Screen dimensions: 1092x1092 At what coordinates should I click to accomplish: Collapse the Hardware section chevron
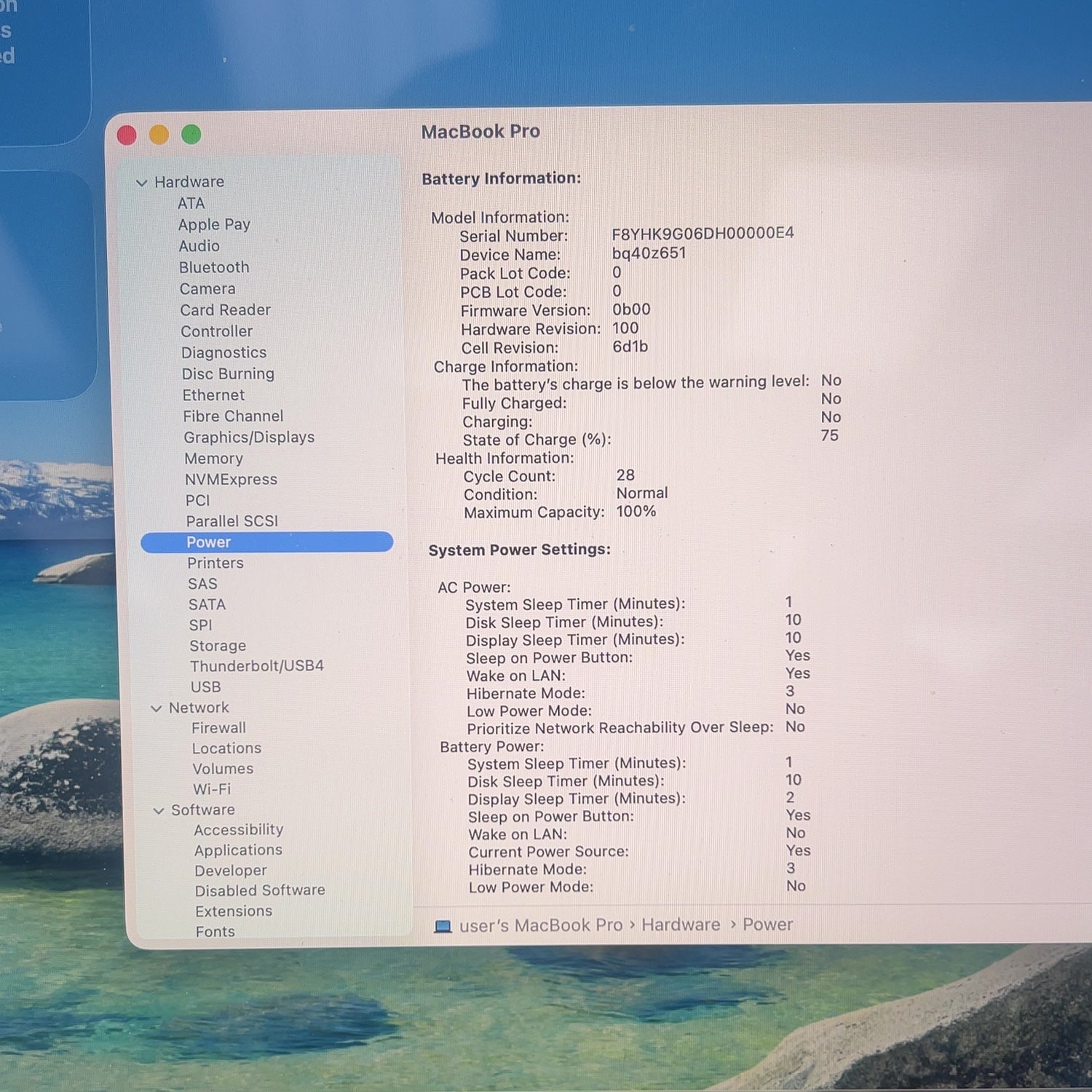[x=142, y=183]
